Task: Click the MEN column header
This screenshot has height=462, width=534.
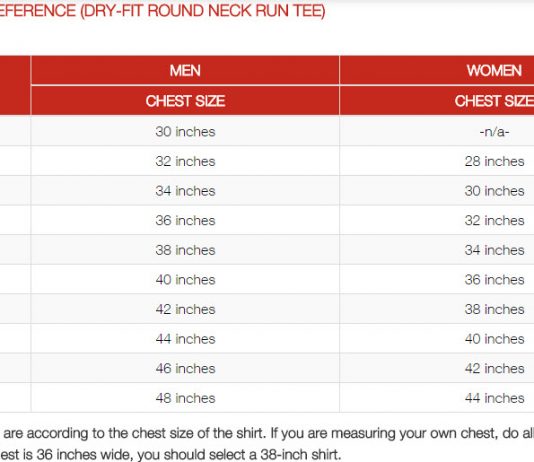Action: point(185,71)
